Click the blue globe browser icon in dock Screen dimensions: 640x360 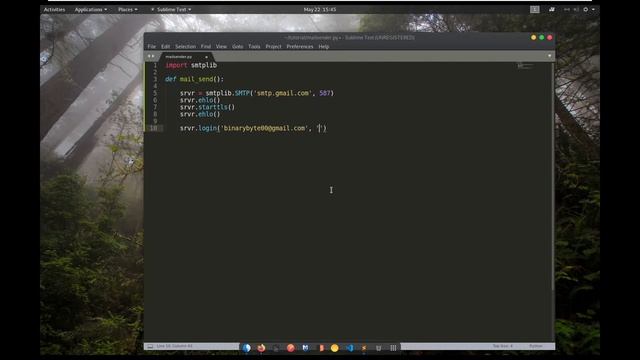pyautogui.click(x=247, y=348)
